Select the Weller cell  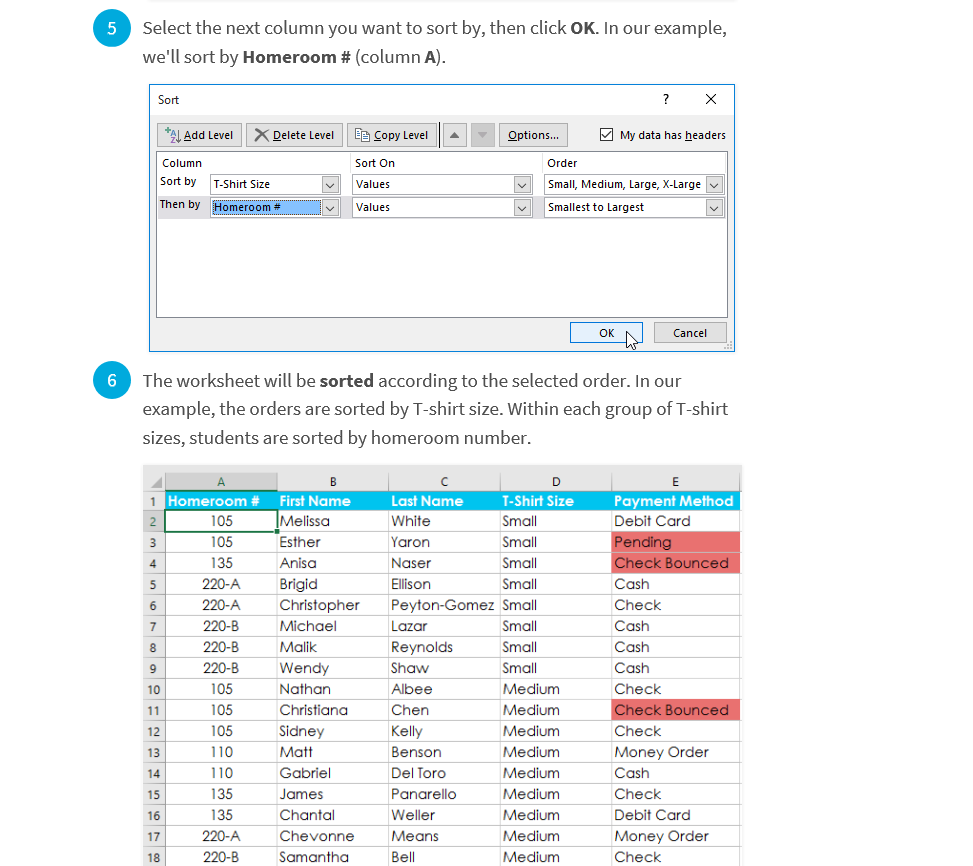coord(444,815)
